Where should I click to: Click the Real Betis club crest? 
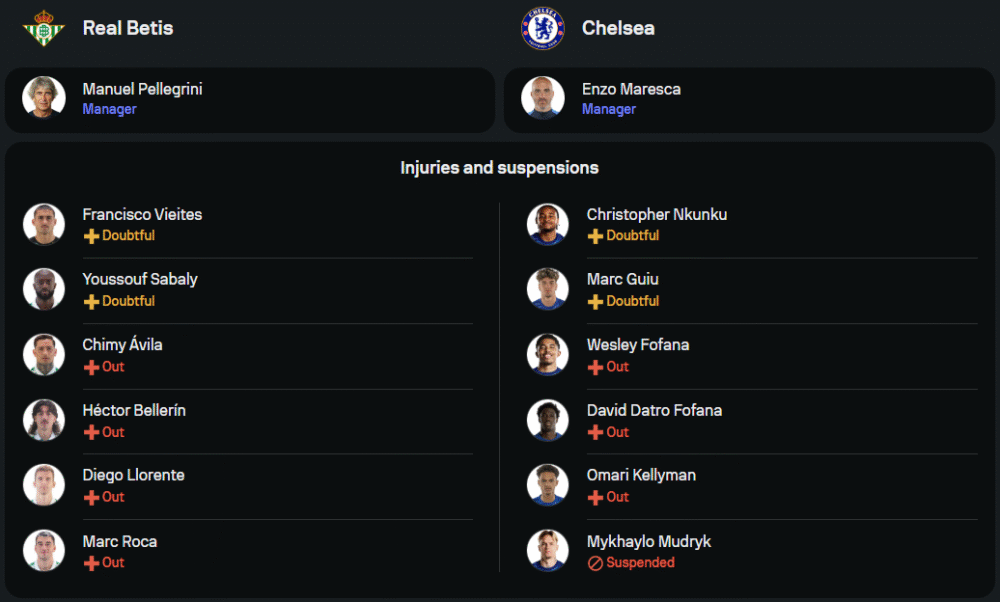pos(43,28)
